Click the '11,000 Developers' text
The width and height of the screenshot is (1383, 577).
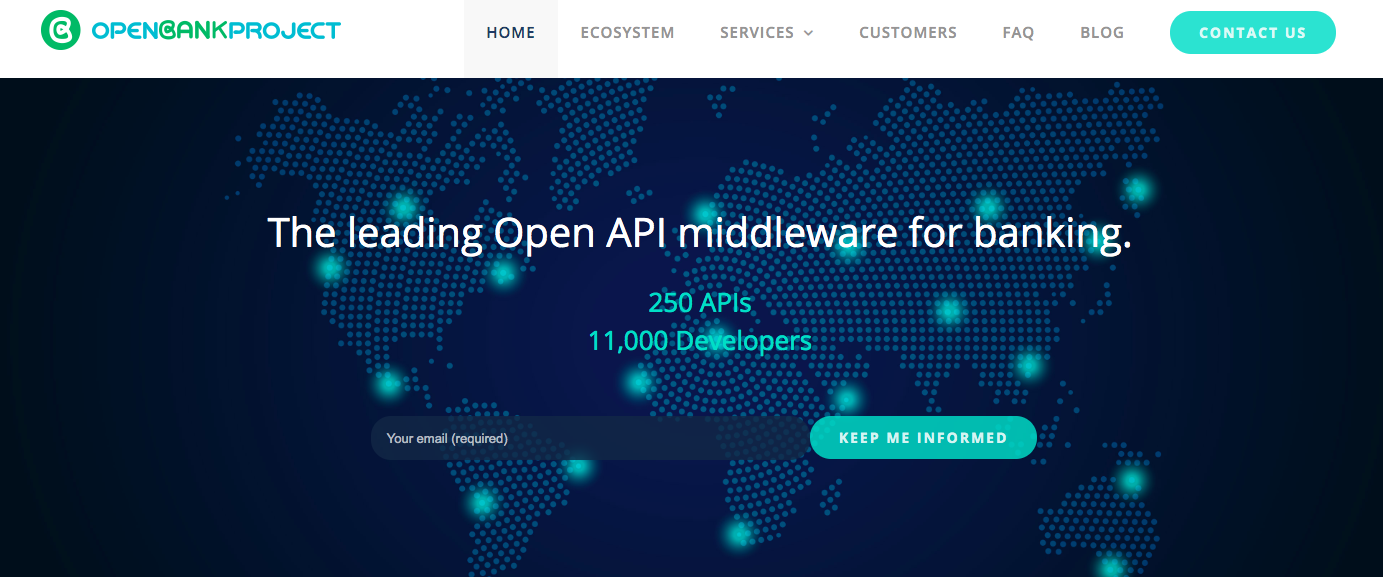point(699,341)
